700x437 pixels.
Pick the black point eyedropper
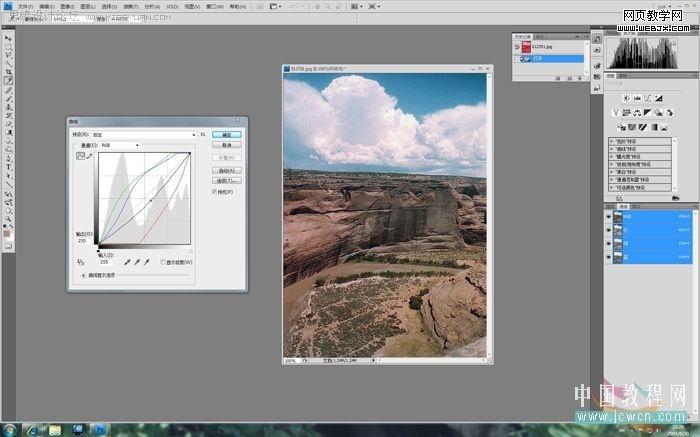[x=127, y=262]
